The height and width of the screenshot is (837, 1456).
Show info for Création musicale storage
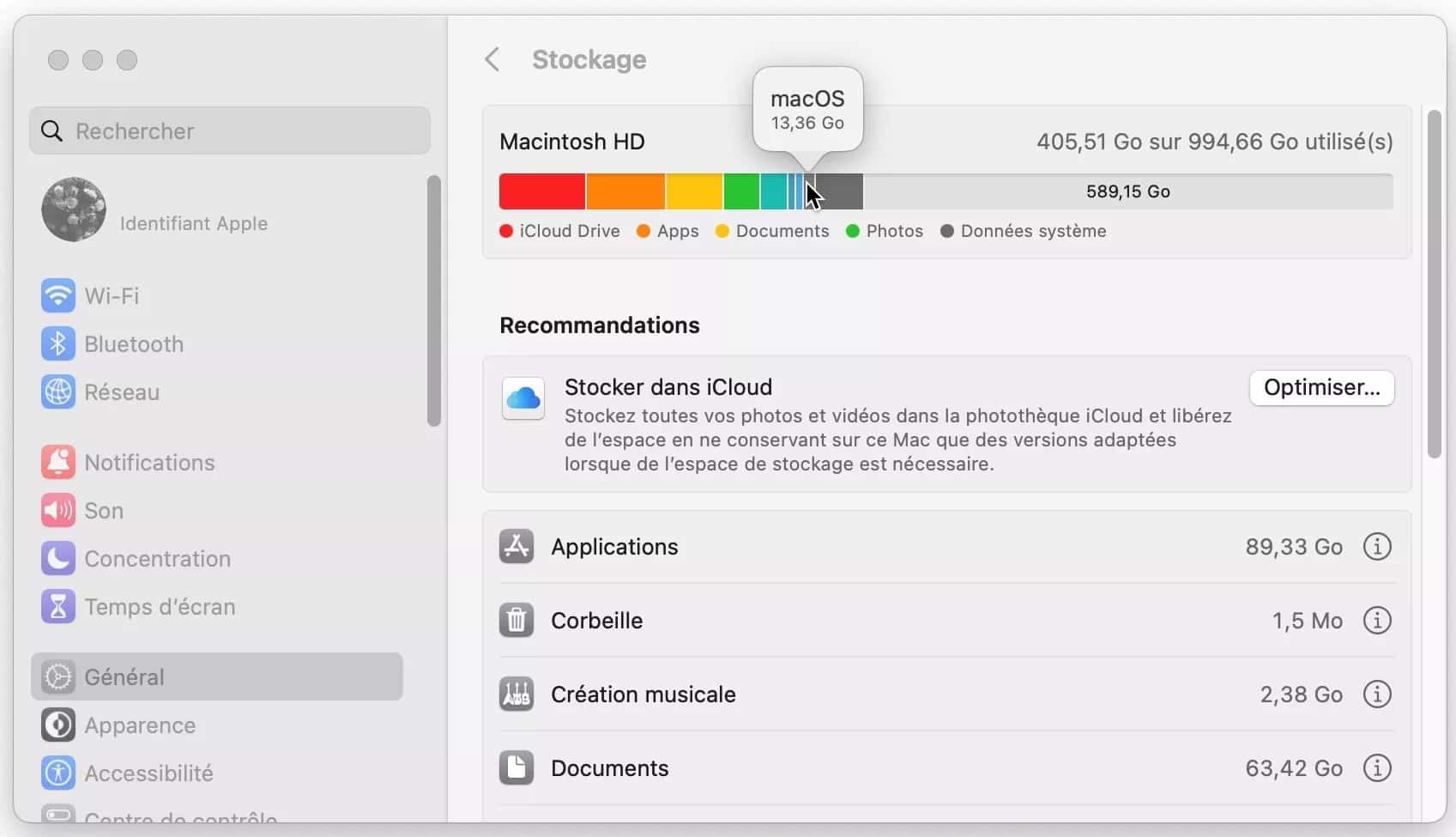(x=1377, y=694)
